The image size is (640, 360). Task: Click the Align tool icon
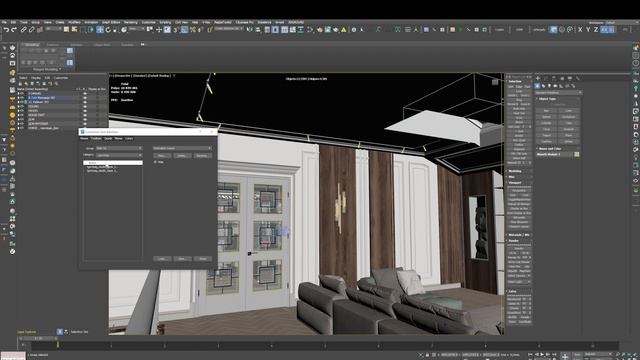258,29
